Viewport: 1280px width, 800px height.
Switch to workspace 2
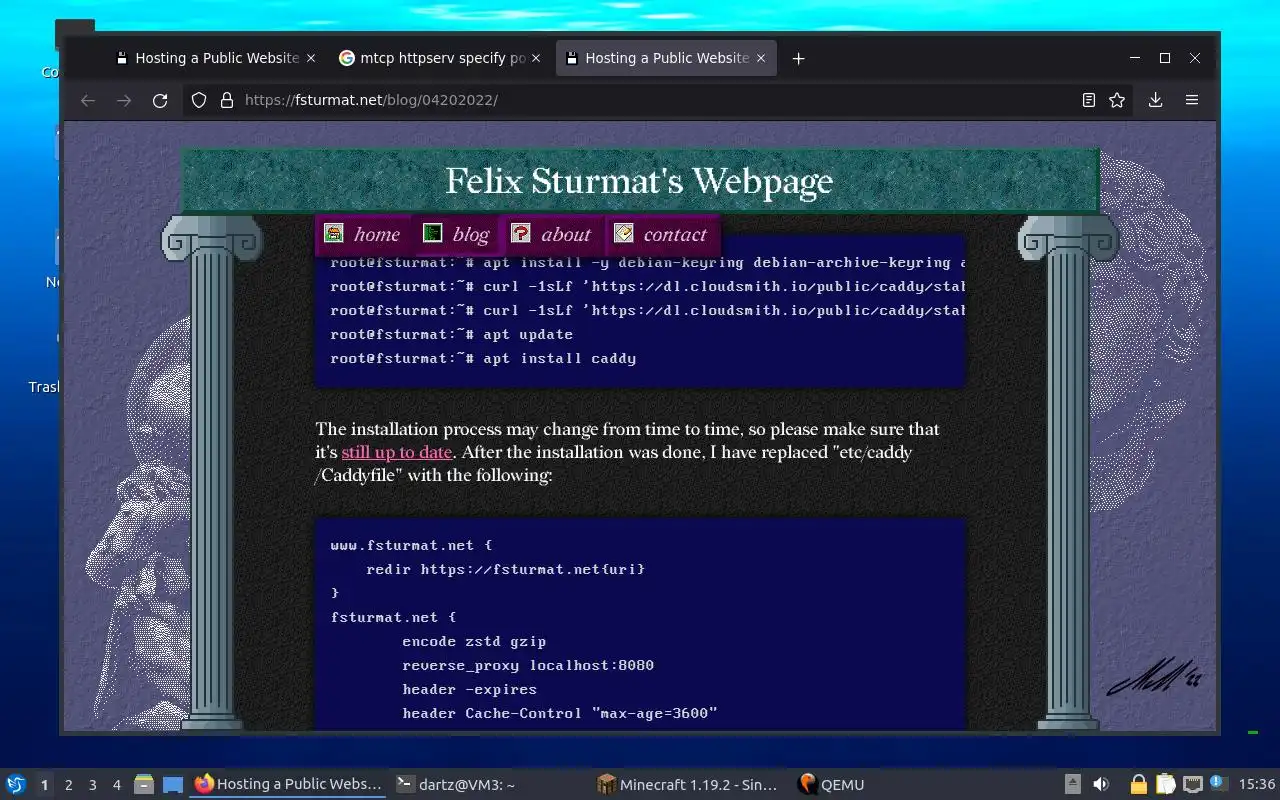click(x=69, y=785)
